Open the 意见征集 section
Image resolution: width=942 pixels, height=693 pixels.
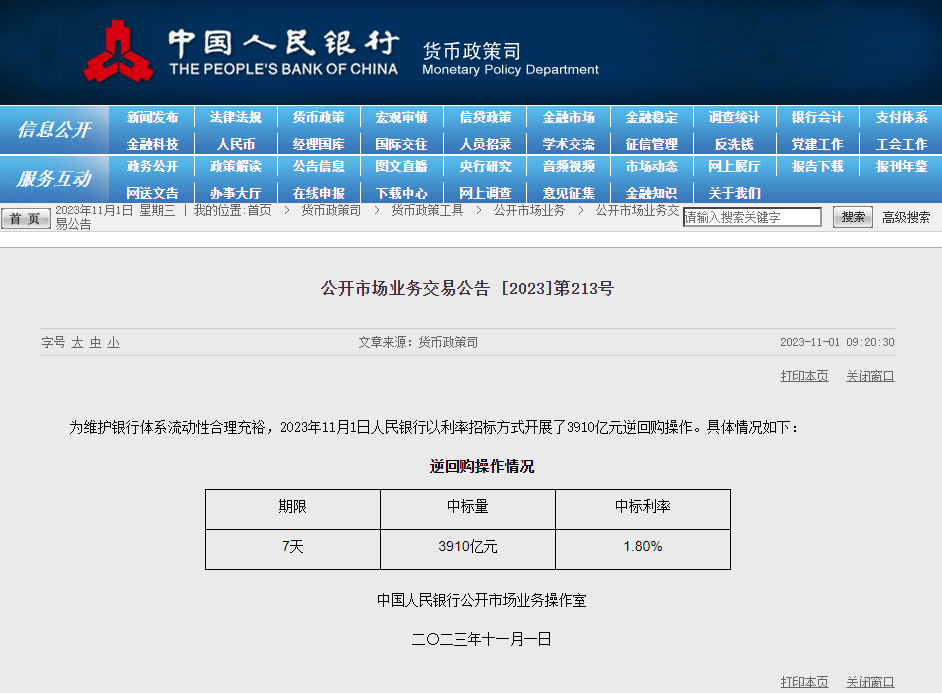coord(568,193)
